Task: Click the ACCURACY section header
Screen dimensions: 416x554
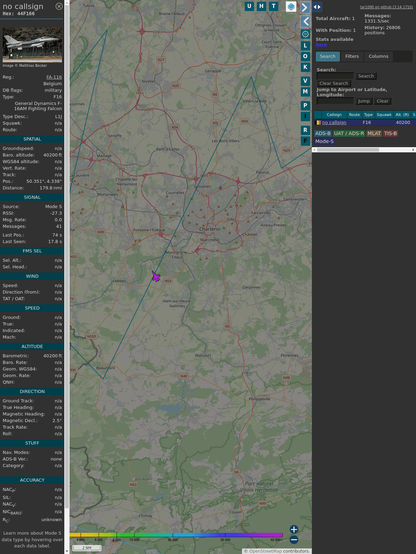Action: tap(32, 480)
